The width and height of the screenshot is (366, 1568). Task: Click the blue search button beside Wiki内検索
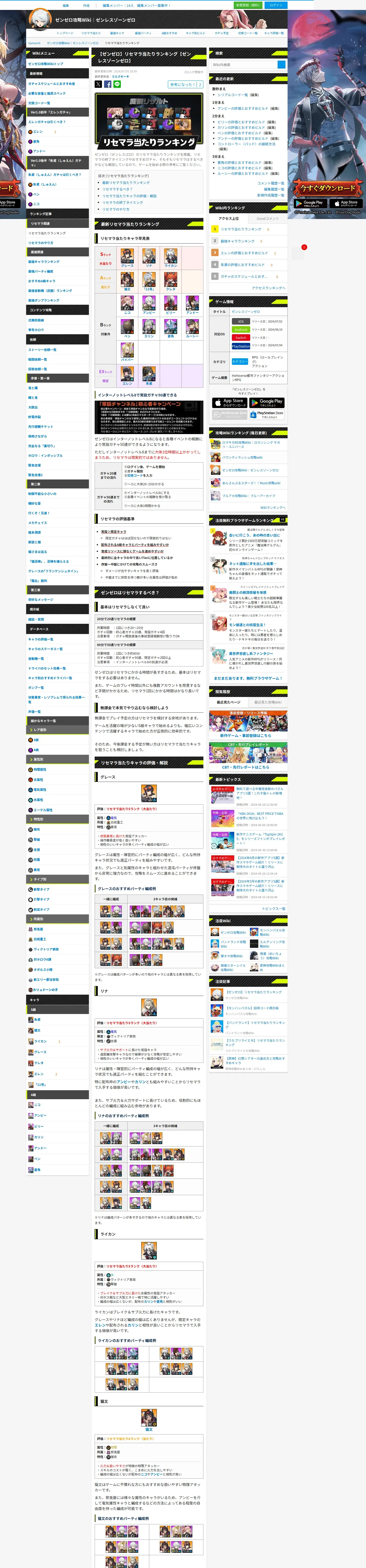point(281,65)
